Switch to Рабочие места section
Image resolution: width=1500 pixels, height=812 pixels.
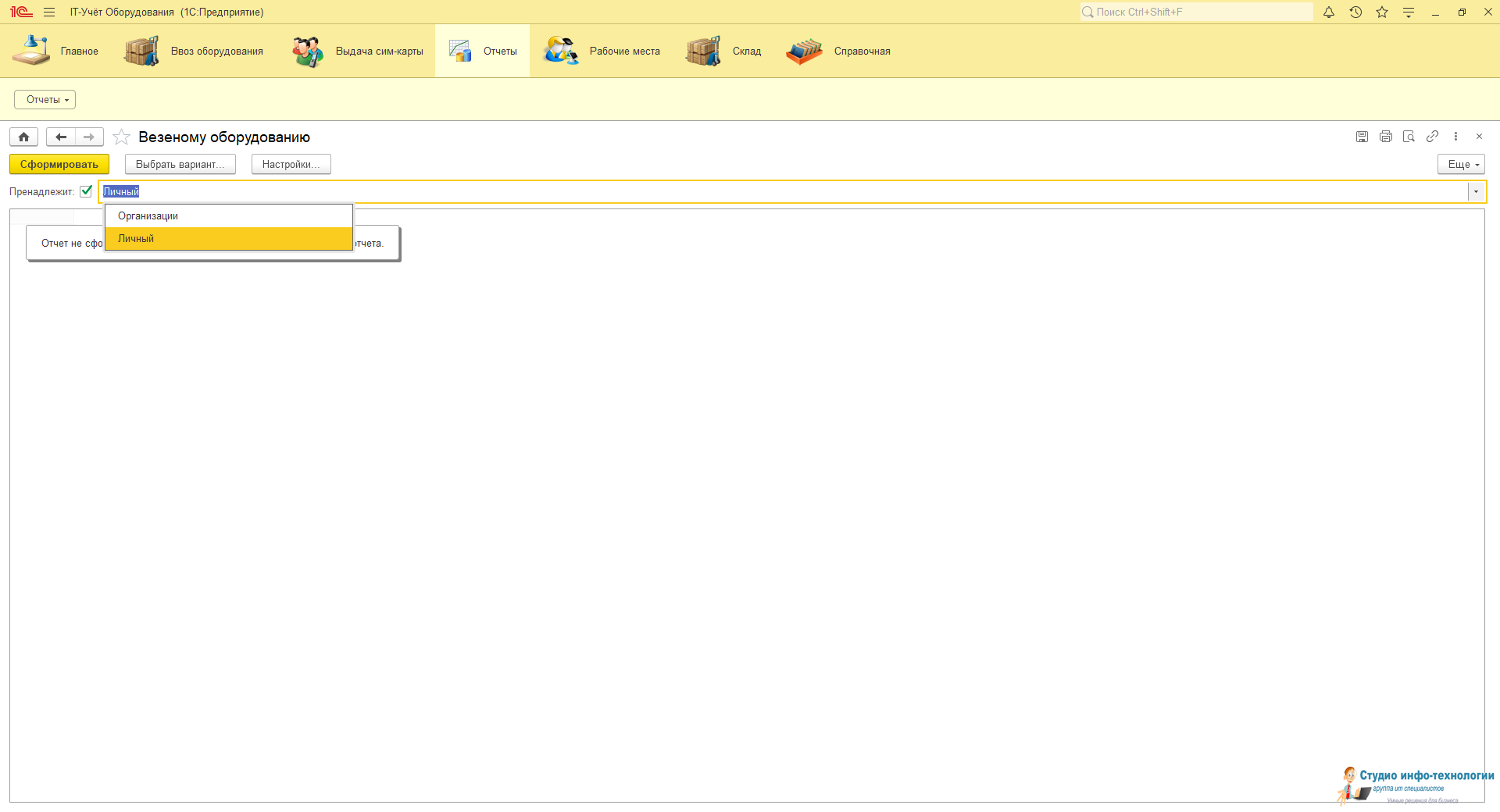point(602,52)
